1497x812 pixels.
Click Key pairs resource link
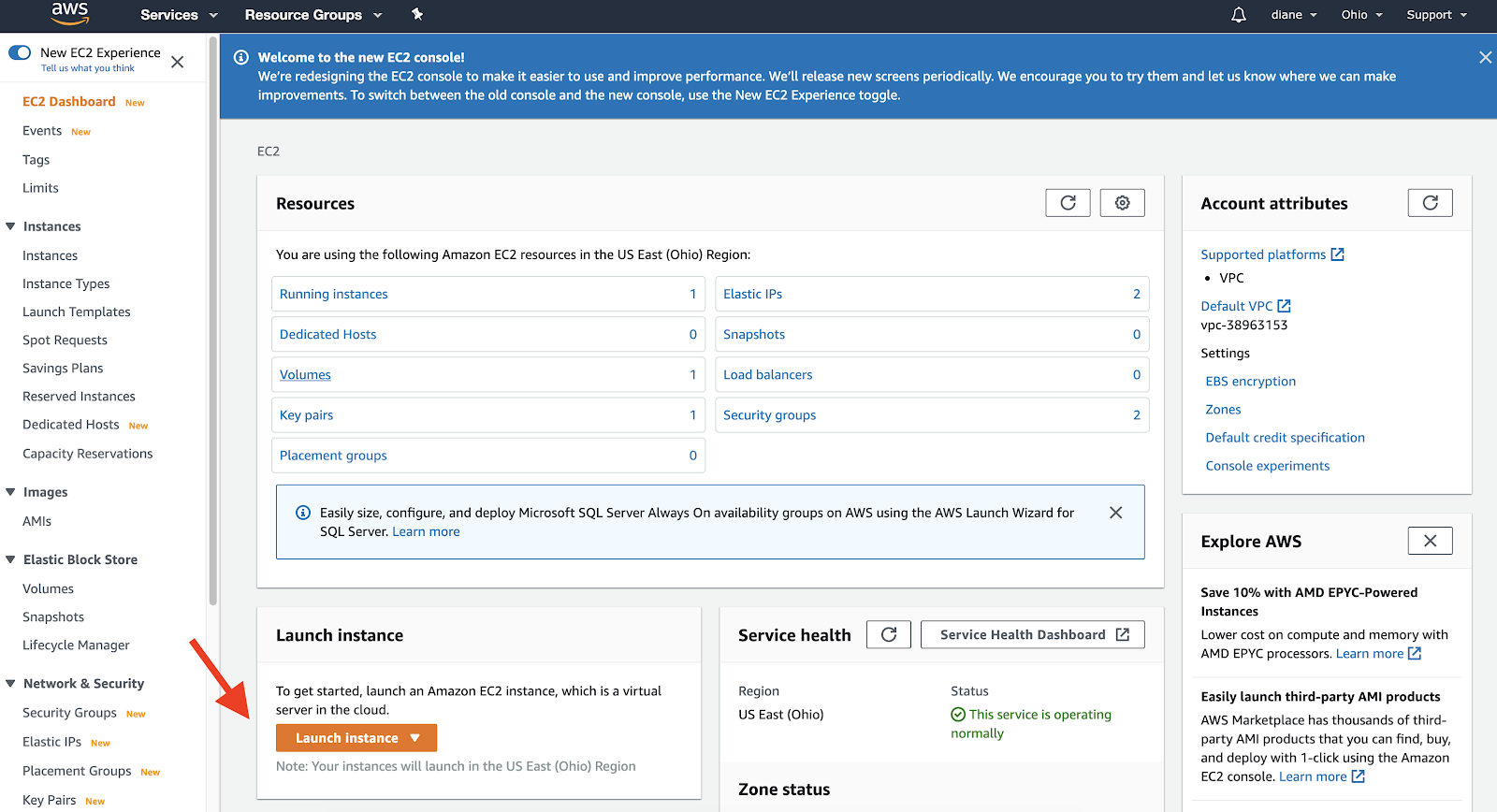[x=306, y=415]
